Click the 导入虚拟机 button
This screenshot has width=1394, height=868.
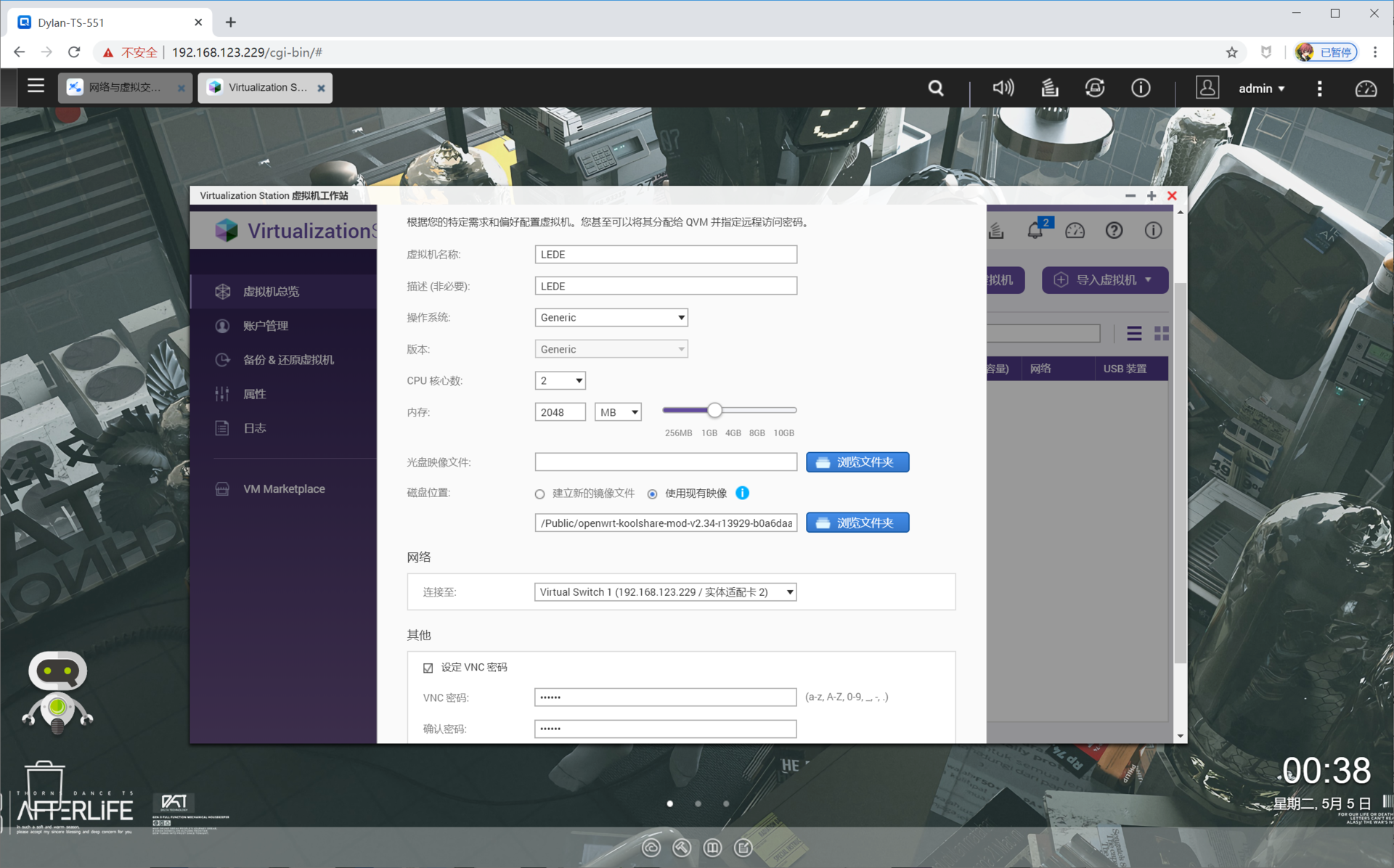(x=1104, y=280)
